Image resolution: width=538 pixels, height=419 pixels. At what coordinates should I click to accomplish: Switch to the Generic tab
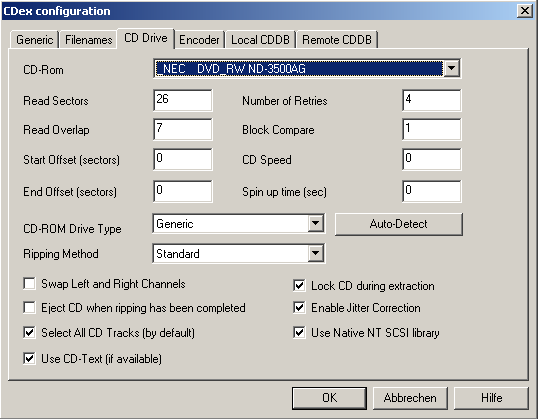coord(34,40)
